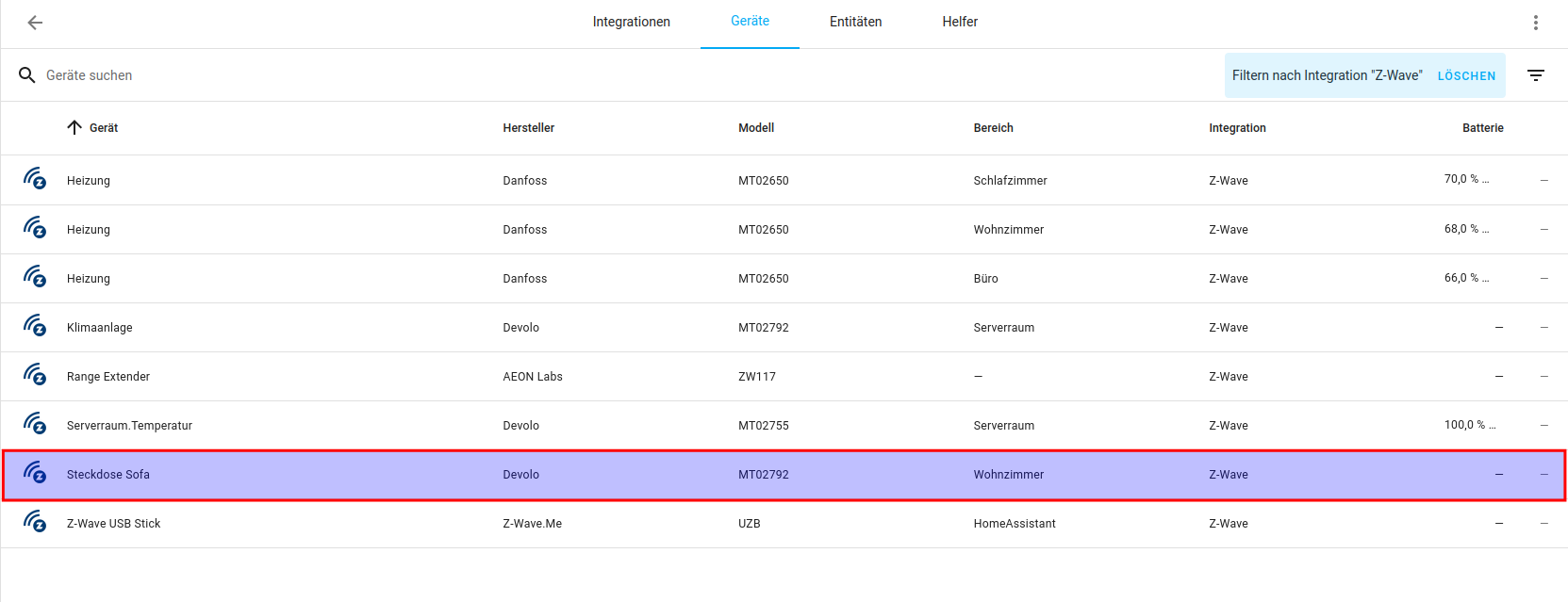The image size is (1568, 602).
Task: Switch to the Entitäten tab
Action: (855, 22)
